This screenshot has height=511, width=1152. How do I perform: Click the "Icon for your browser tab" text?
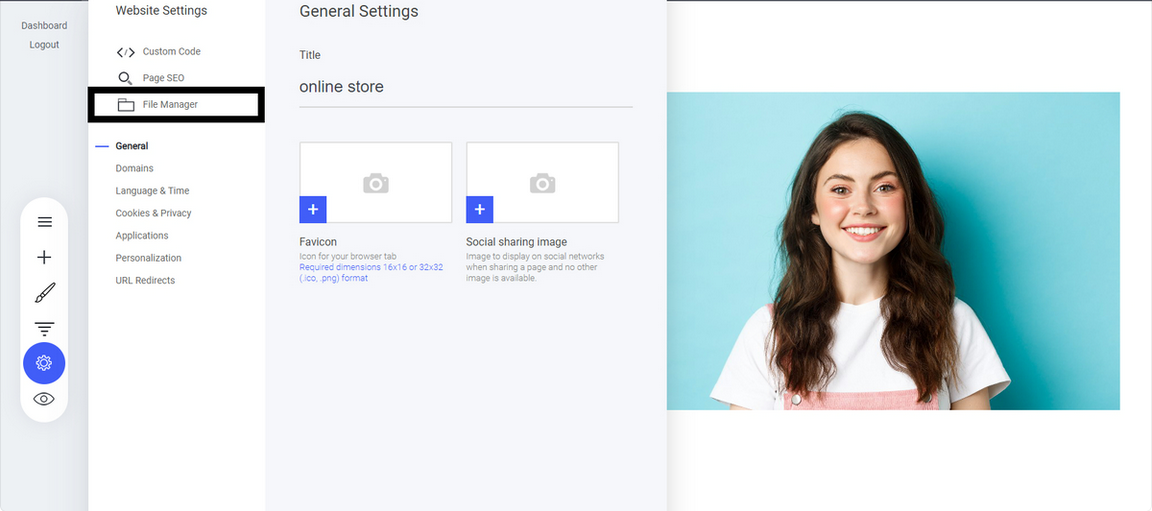[x=348, y=256]
